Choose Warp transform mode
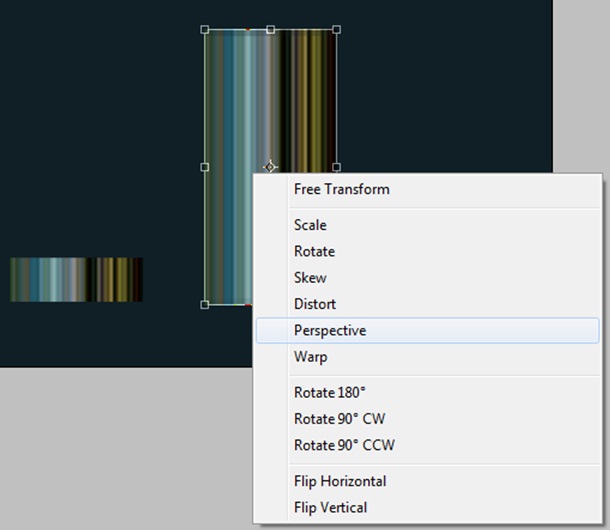Image resolution: width=610 pixels, height=530 pixels. click(427, 357)
